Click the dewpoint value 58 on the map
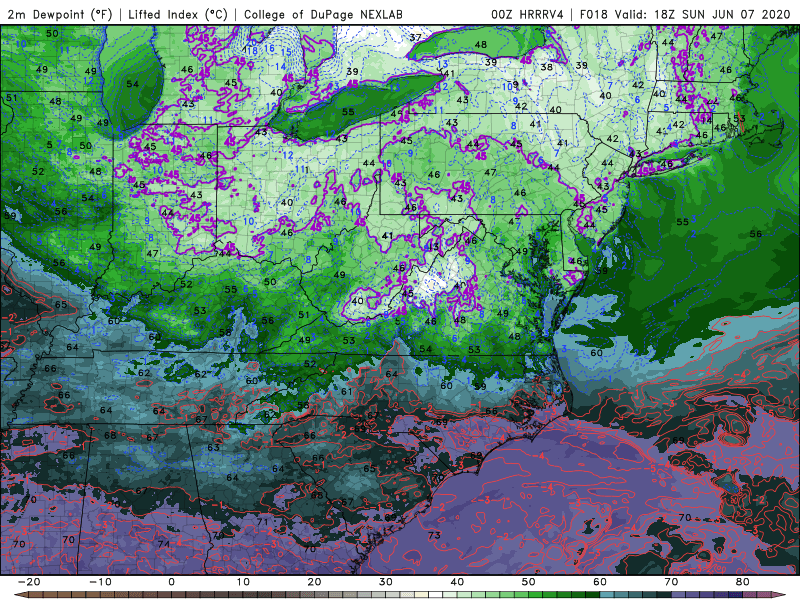The height and width of the screenshot is (600, 800). pyautogui.click(x=225, y=332)
